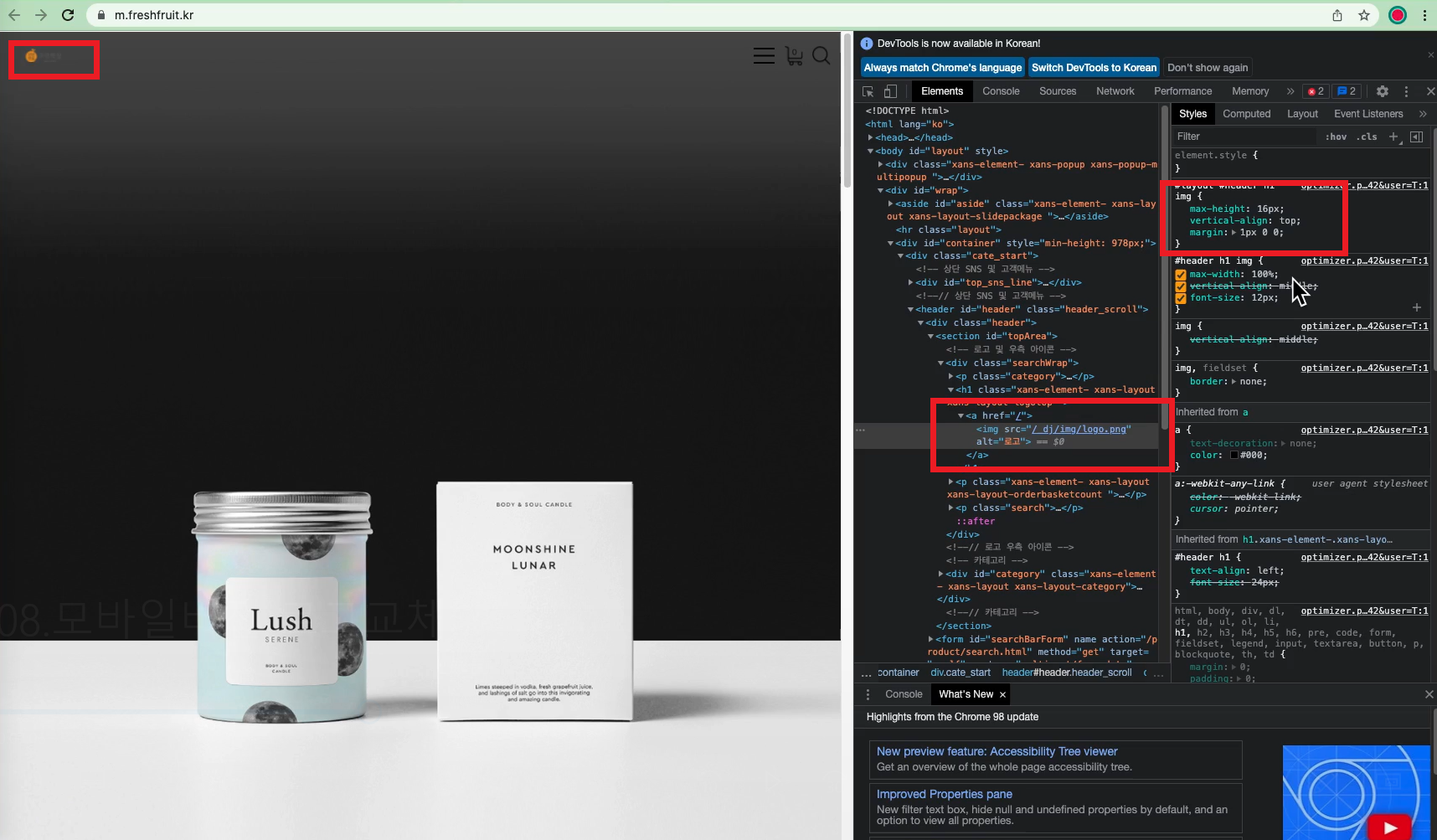This screenshot has width=1437, height=840.
Task: Switch to the Console panel tab
Action: [1001, 91]
